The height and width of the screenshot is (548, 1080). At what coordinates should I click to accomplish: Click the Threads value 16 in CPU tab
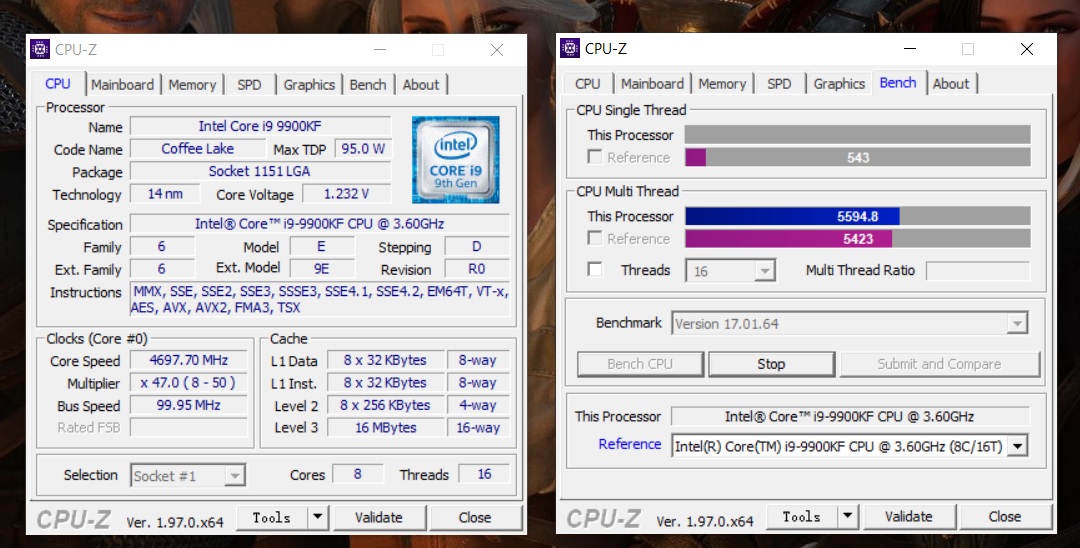tap(485, 474)
